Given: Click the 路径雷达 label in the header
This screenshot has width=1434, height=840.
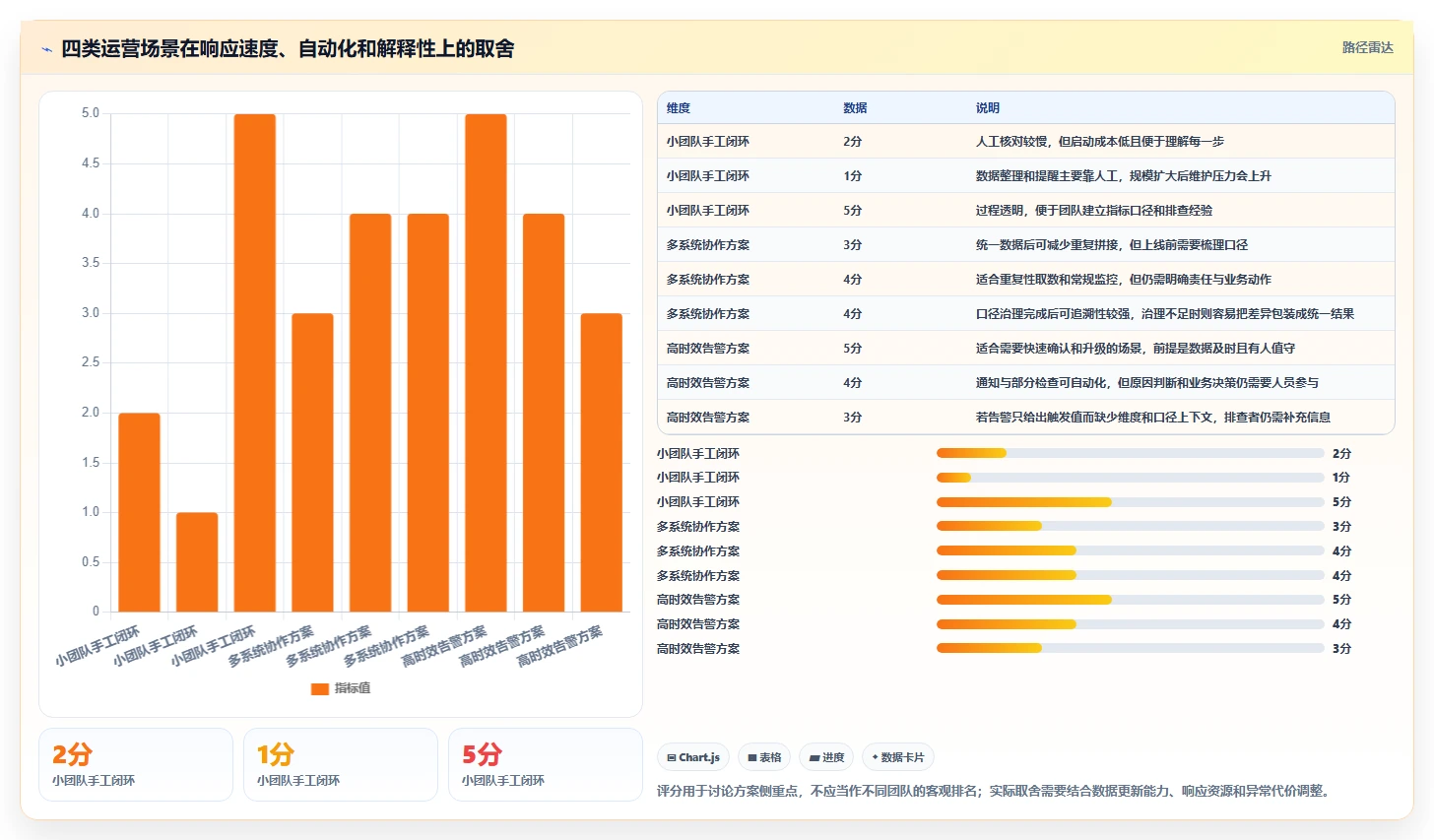Looking at the screenshot, I should [x=1367, y=47].
